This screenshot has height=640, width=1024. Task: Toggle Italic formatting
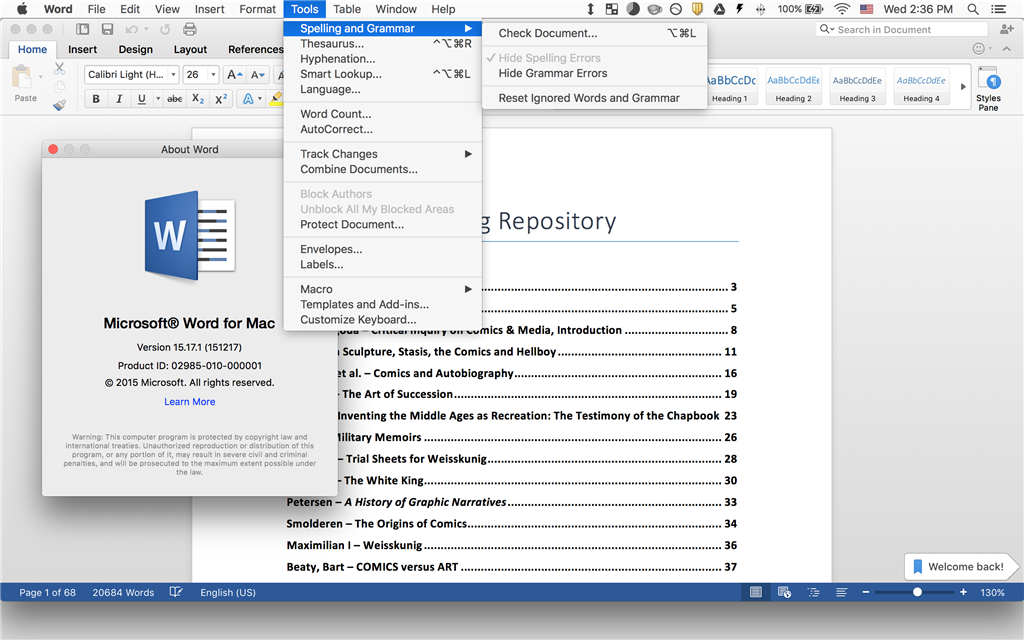click(119, 99)
